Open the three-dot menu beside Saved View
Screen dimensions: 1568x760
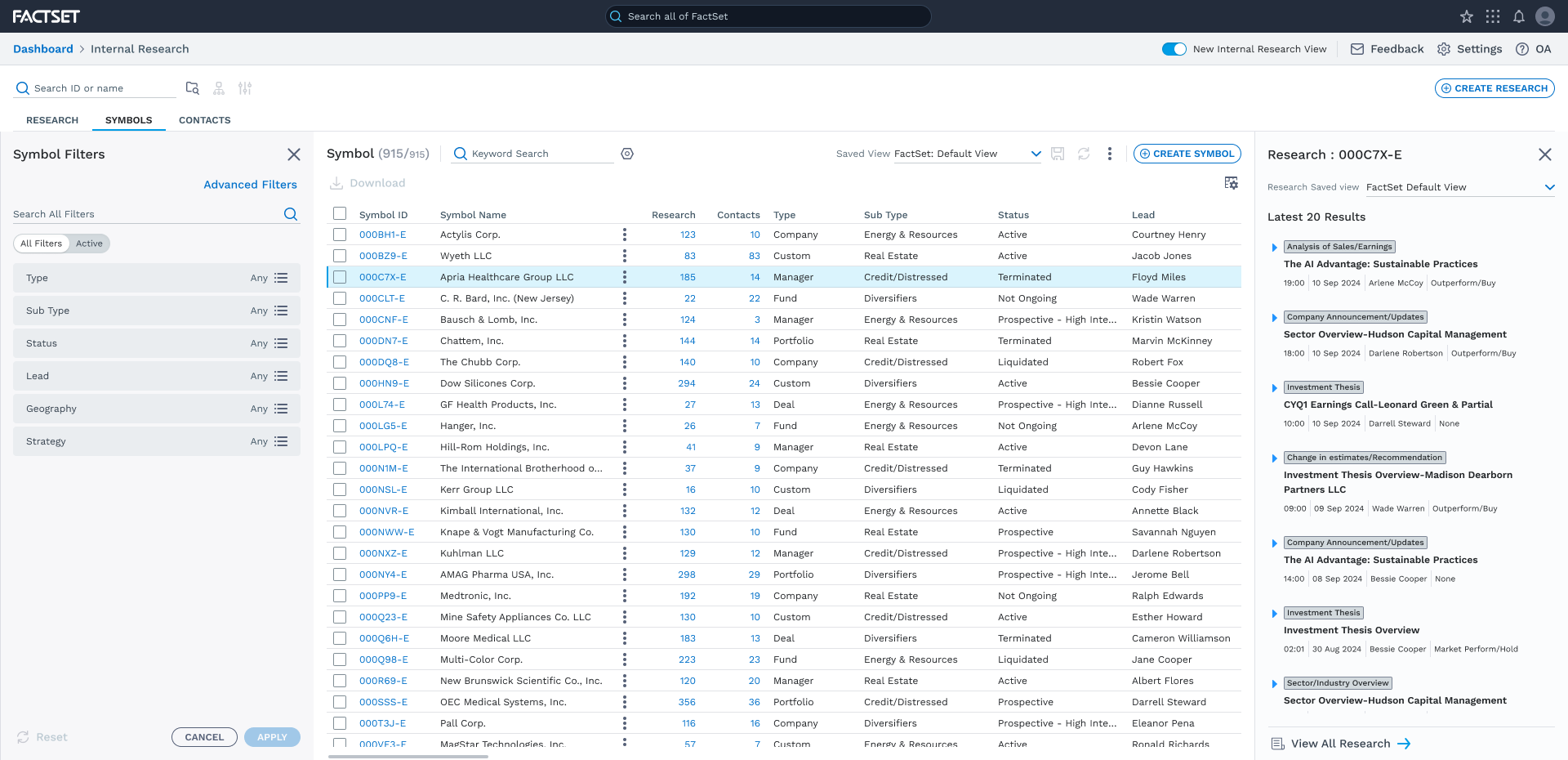click(1109, 154)
